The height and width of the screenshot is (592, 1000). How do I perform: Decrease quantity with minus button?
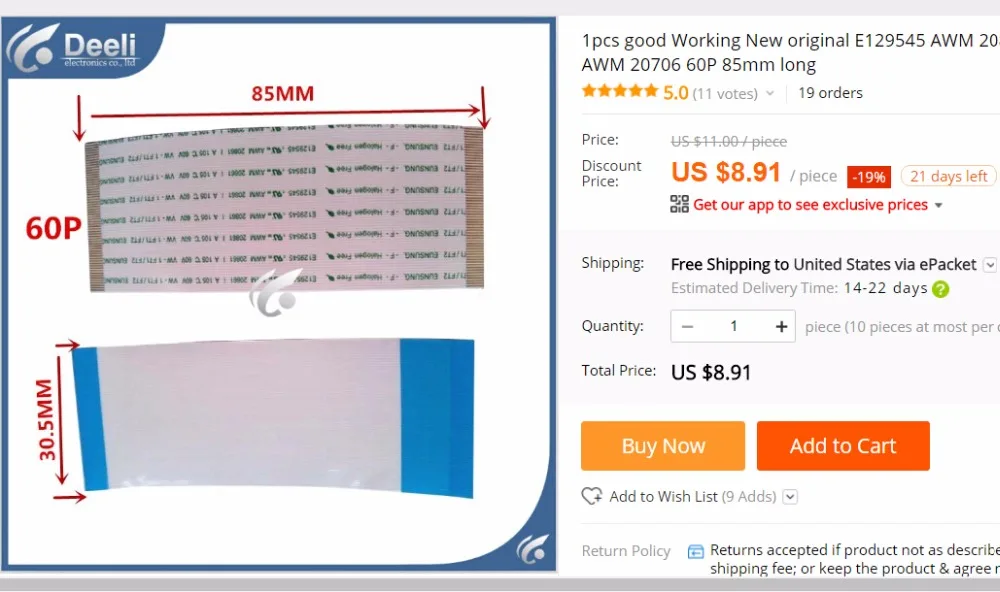tap(687, 327)
